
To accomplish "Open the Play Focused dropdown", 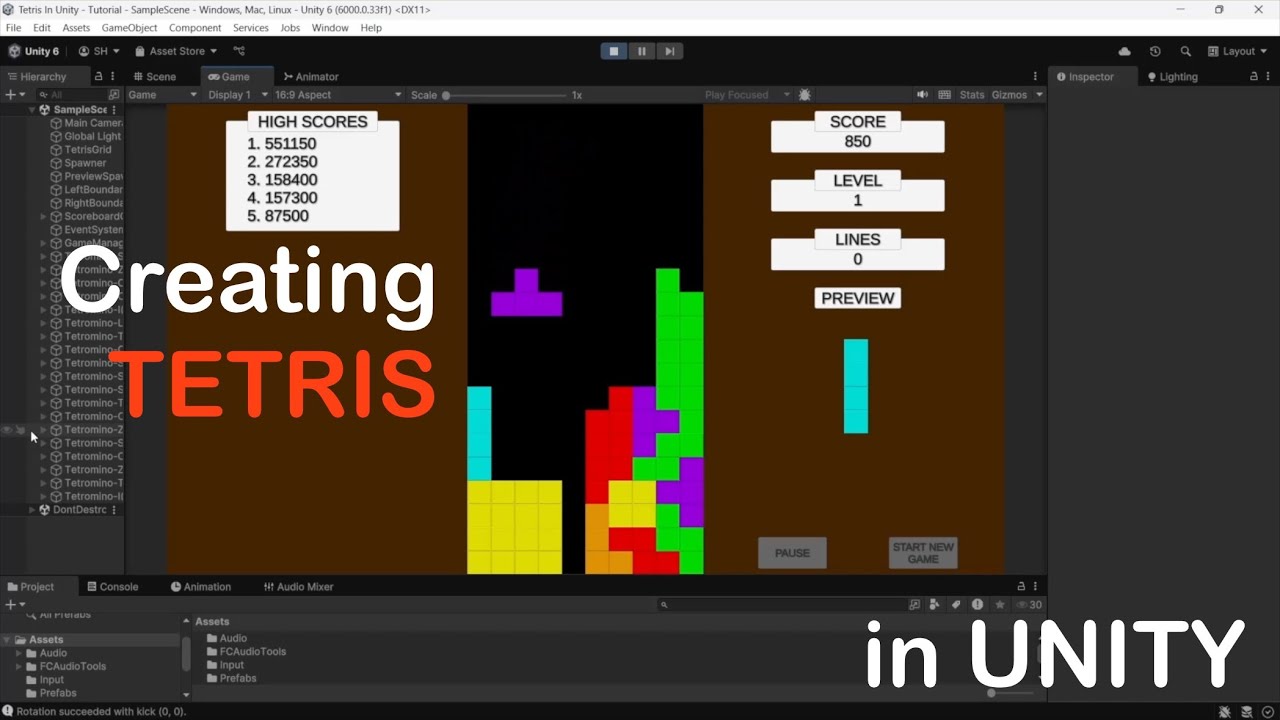I will coord(747,95).
